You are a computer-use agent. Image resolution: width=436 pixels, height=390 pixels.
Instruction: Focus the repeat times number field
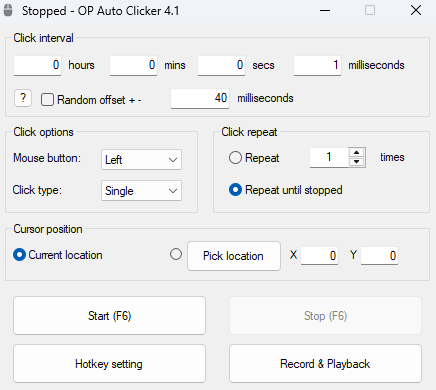pyautogui.click(x=329, y=157)
